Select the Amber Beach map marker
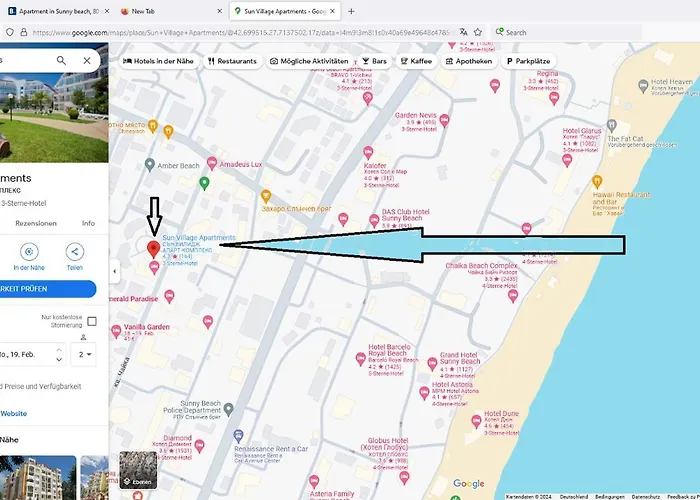Viewport: 700px width, 500px height. tap(150, 164)
